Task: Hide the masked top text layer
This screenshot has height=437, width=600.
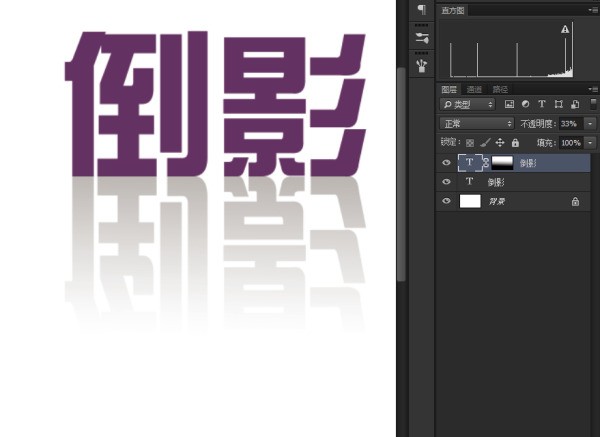Action: pyautogui.click(x=446, y=163)
